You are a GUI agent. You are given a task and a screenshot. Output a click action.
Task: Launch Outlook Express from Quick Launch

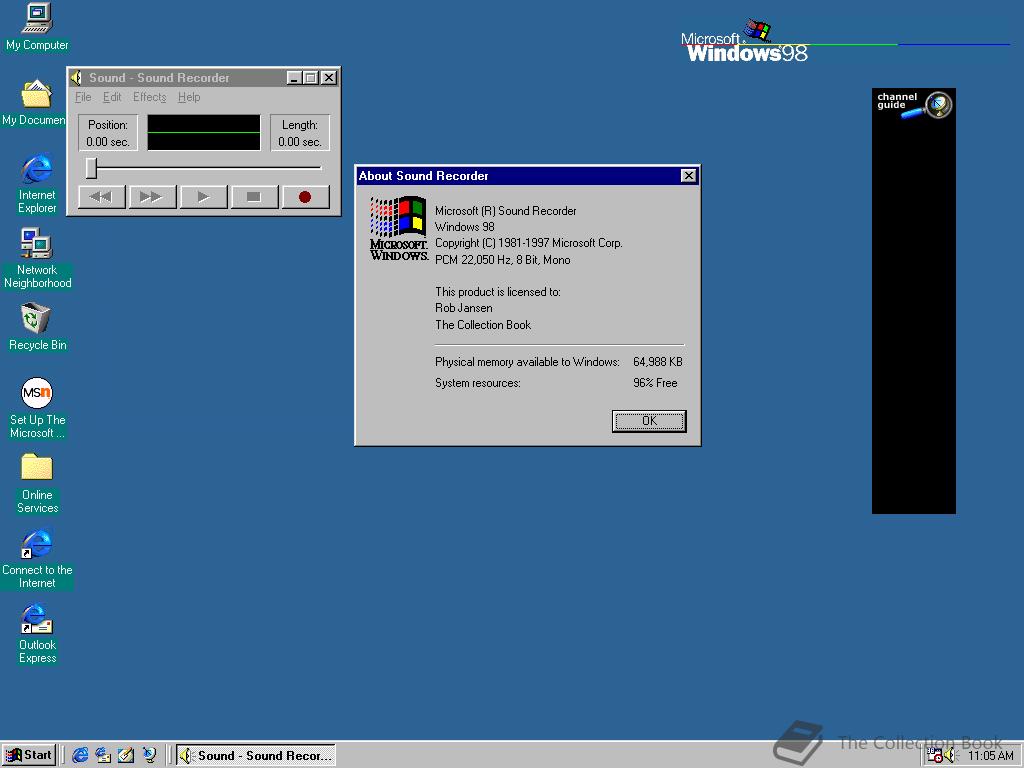click(103, 756)
